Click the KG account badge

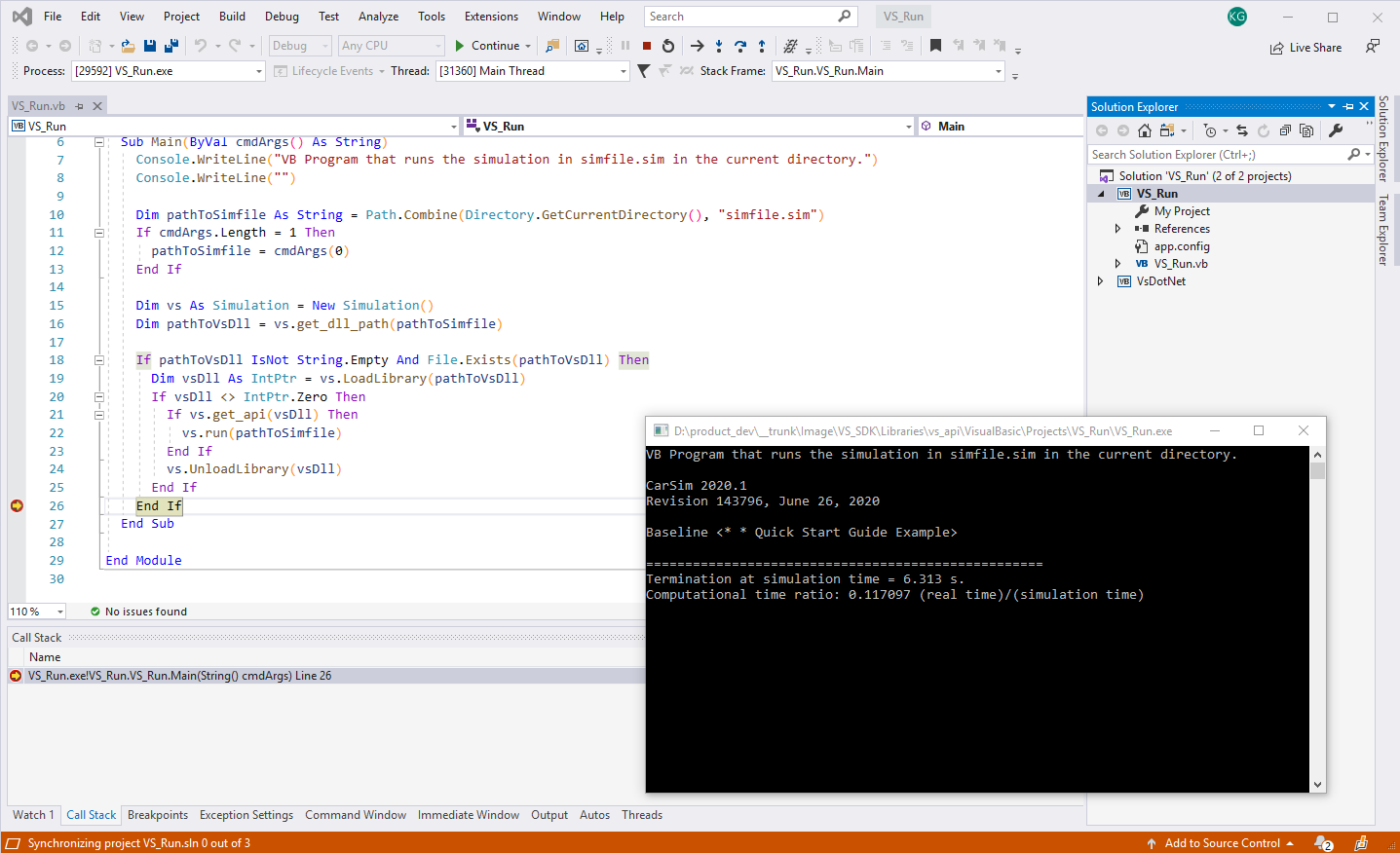1237,17
